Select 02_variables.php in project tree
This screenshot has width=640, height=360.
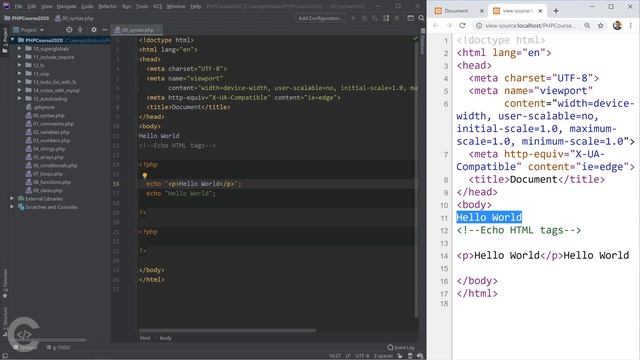[x=47, y=132]
